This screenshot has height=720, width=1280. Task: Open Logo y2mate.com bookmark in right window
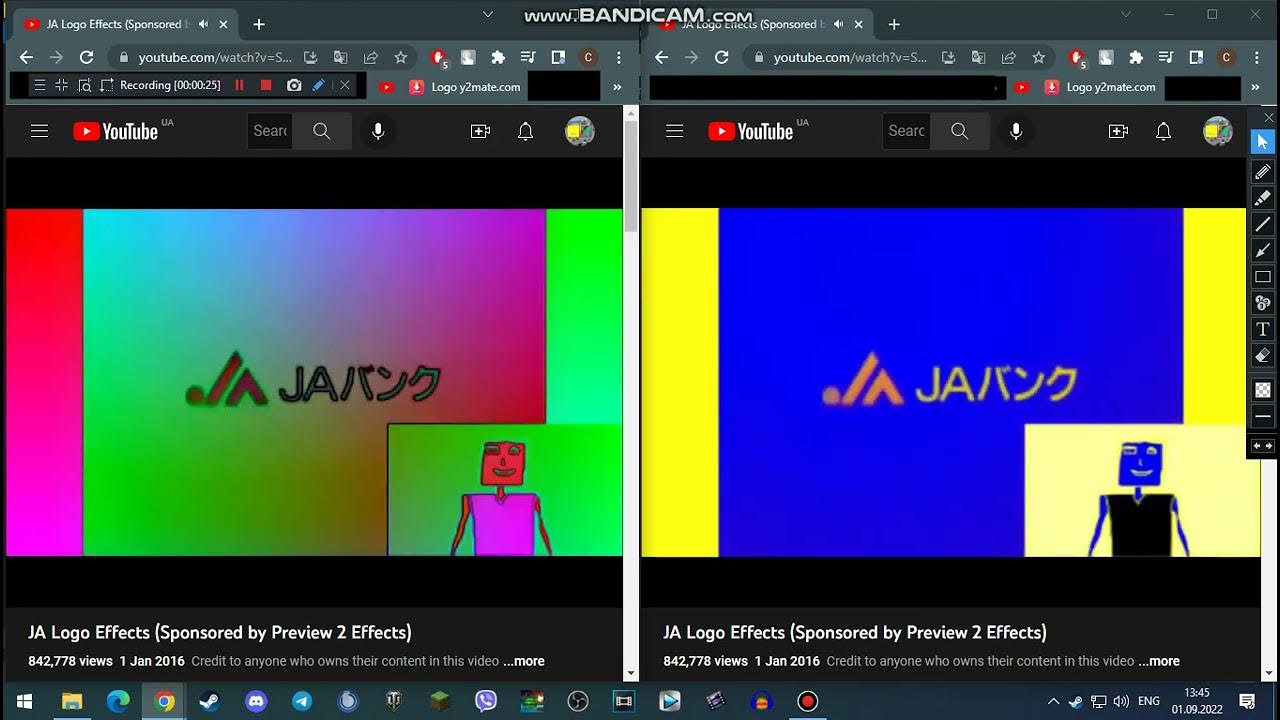point(1100,87)
